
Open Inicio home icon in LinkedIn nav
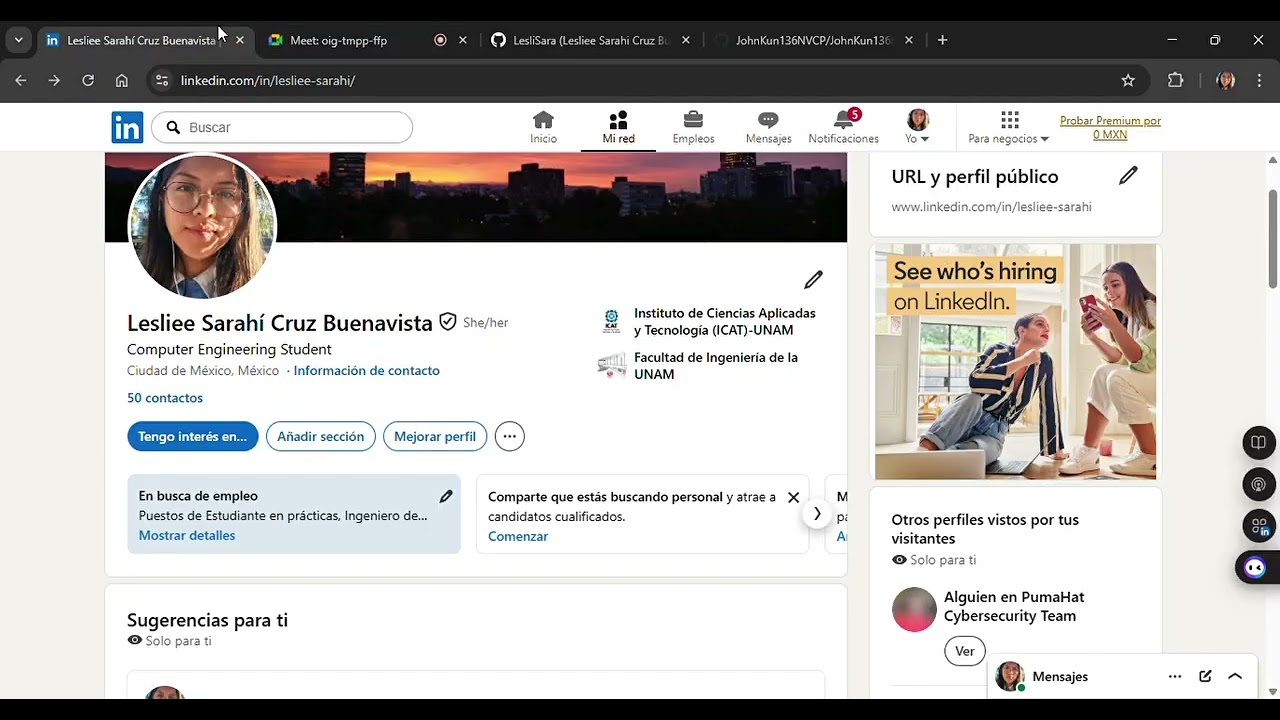pyautogui.click(x=543, y=127)
